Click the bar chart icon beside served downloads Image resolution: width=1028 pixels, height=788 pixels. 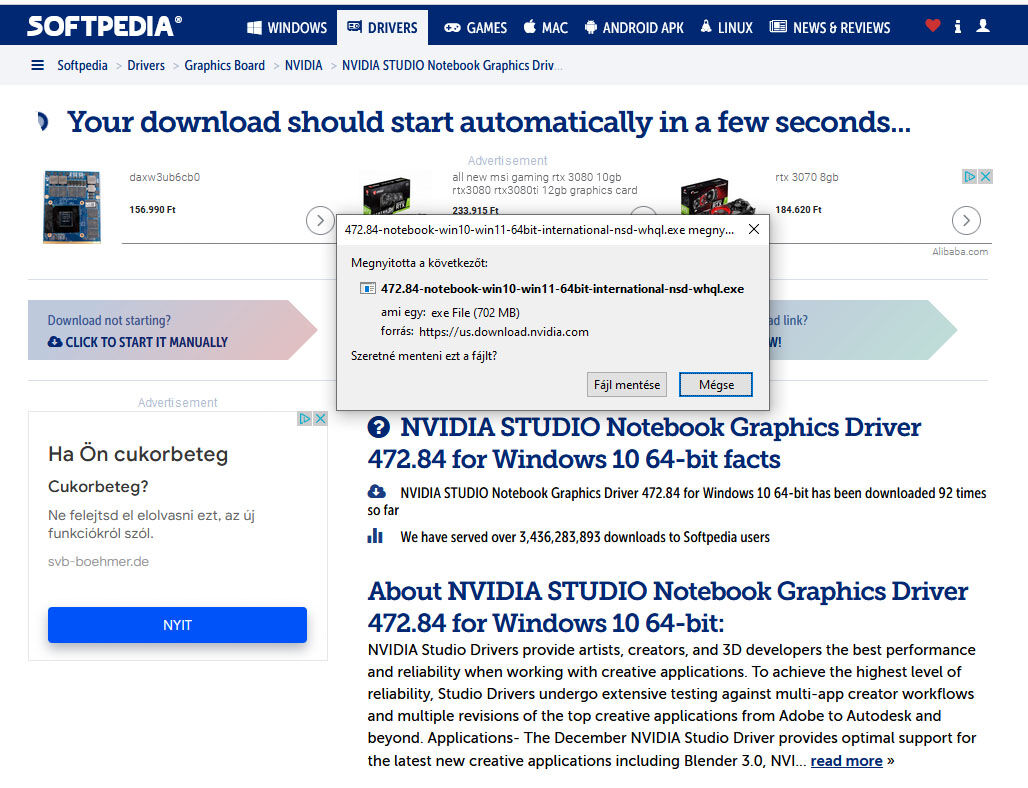375,536
